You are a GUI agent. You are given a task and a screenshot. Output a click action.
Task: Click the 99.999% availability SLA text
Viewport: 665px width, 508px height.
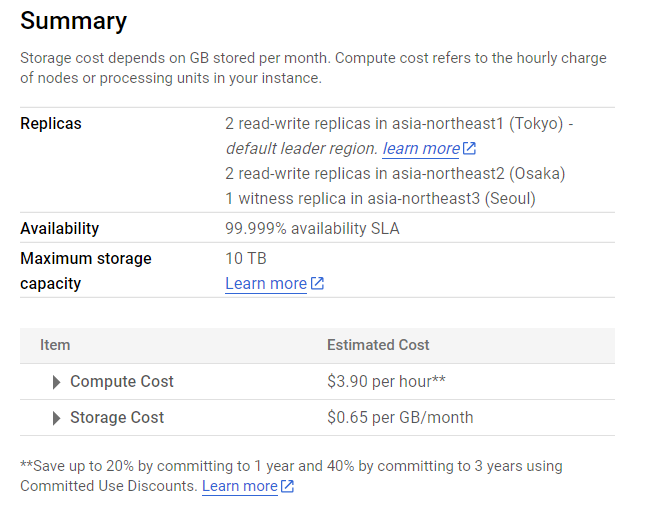(x=312, y=229)
